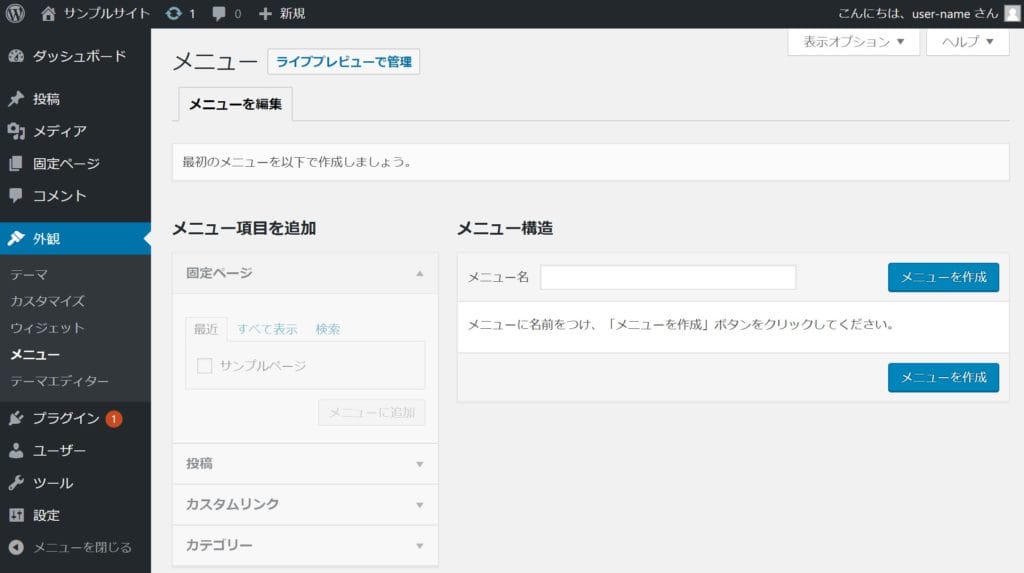Click the 設定 settings icon
The width and height of the screenshot is (1024, 573).
coord(16,515)
